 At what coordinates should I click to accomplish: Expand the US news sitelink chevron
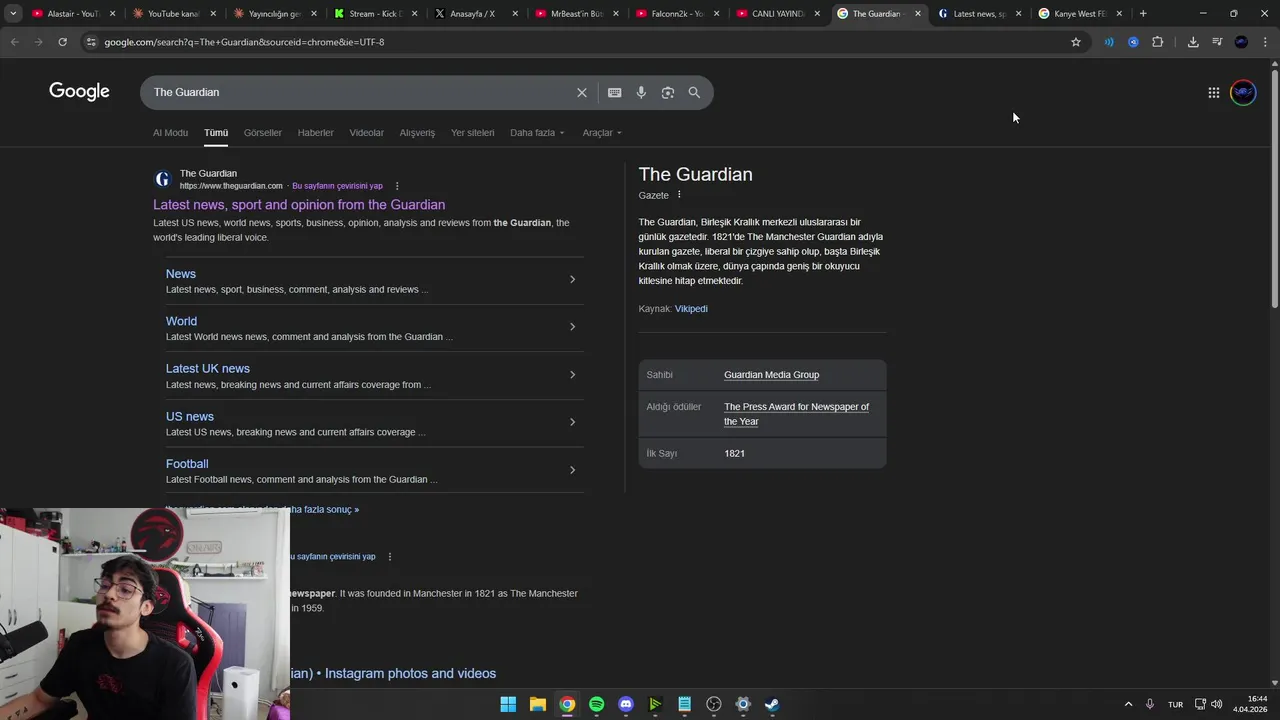(x=572, y=422)
